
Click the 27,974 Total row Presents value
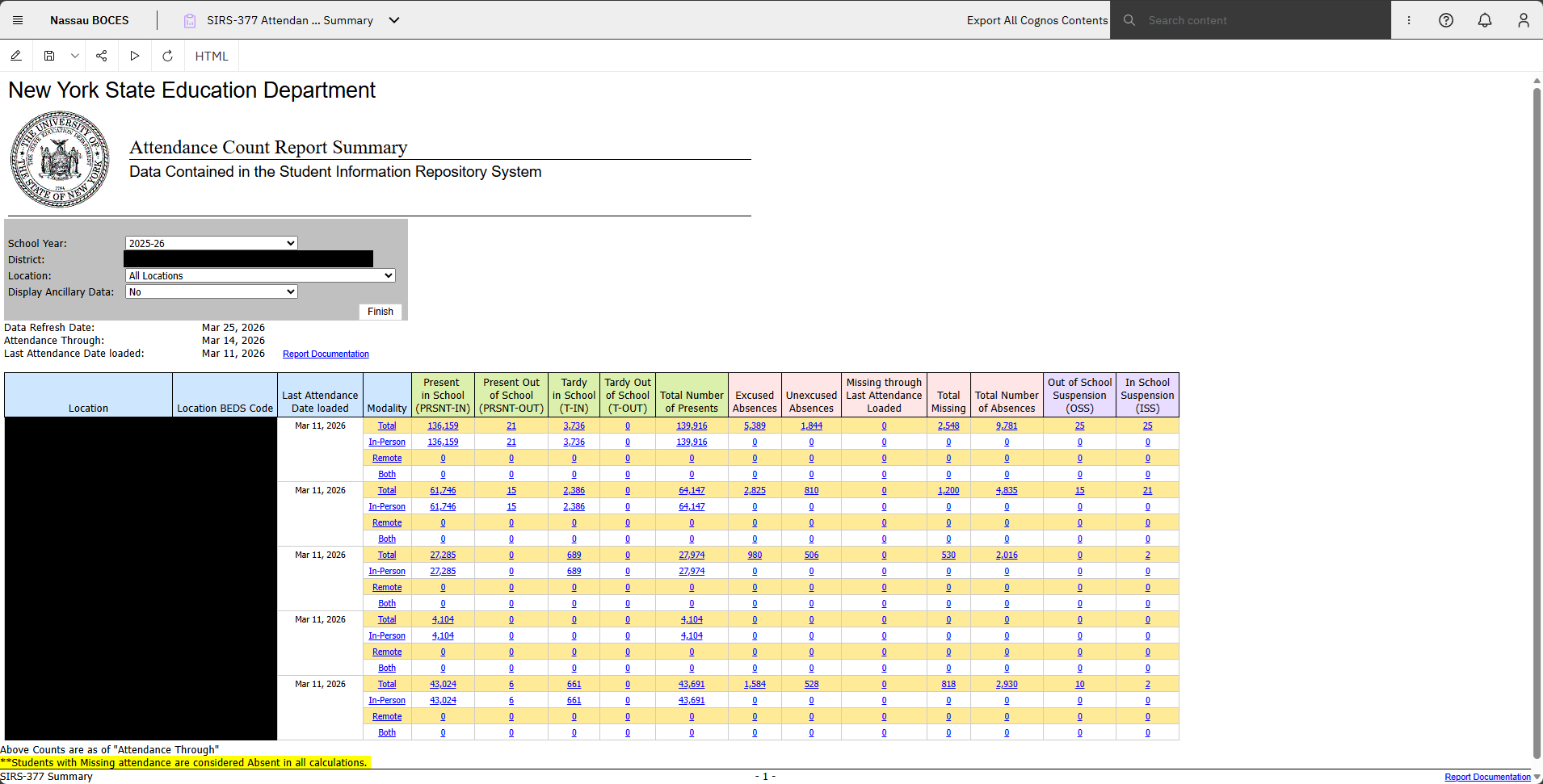click(692, 555)
